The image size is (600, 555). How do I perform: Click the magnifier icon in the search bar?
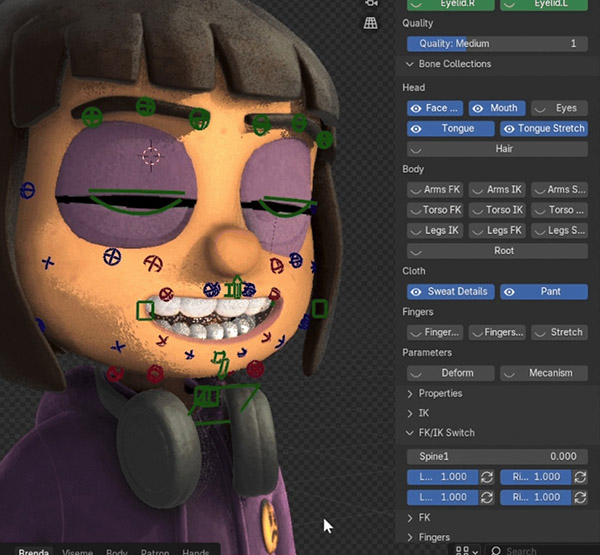point(497,550)
